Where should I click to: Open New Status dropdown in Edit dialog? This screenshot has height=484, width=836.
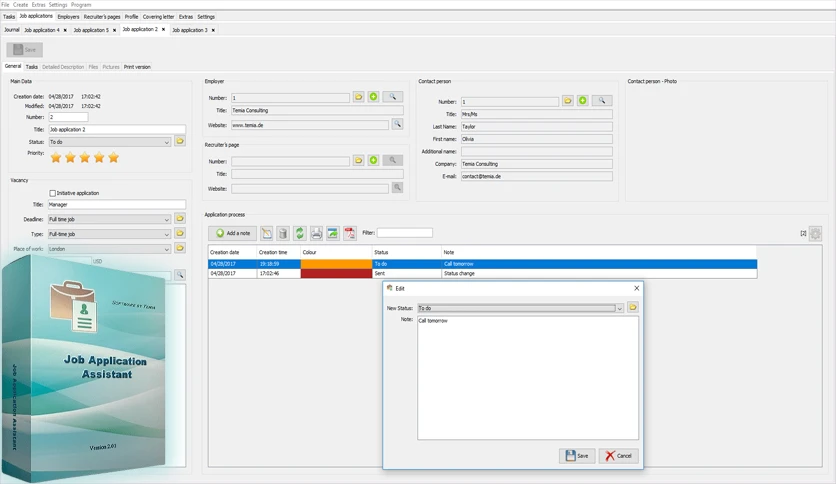click(x=520, y=309)
